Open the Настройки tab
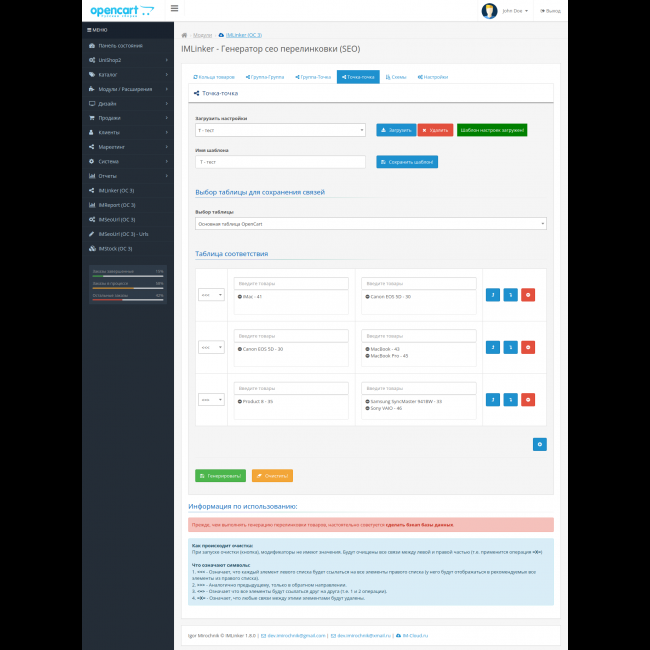Image resolution: width=650 pixels, height=650 pixels. click(x=432, y=76)
